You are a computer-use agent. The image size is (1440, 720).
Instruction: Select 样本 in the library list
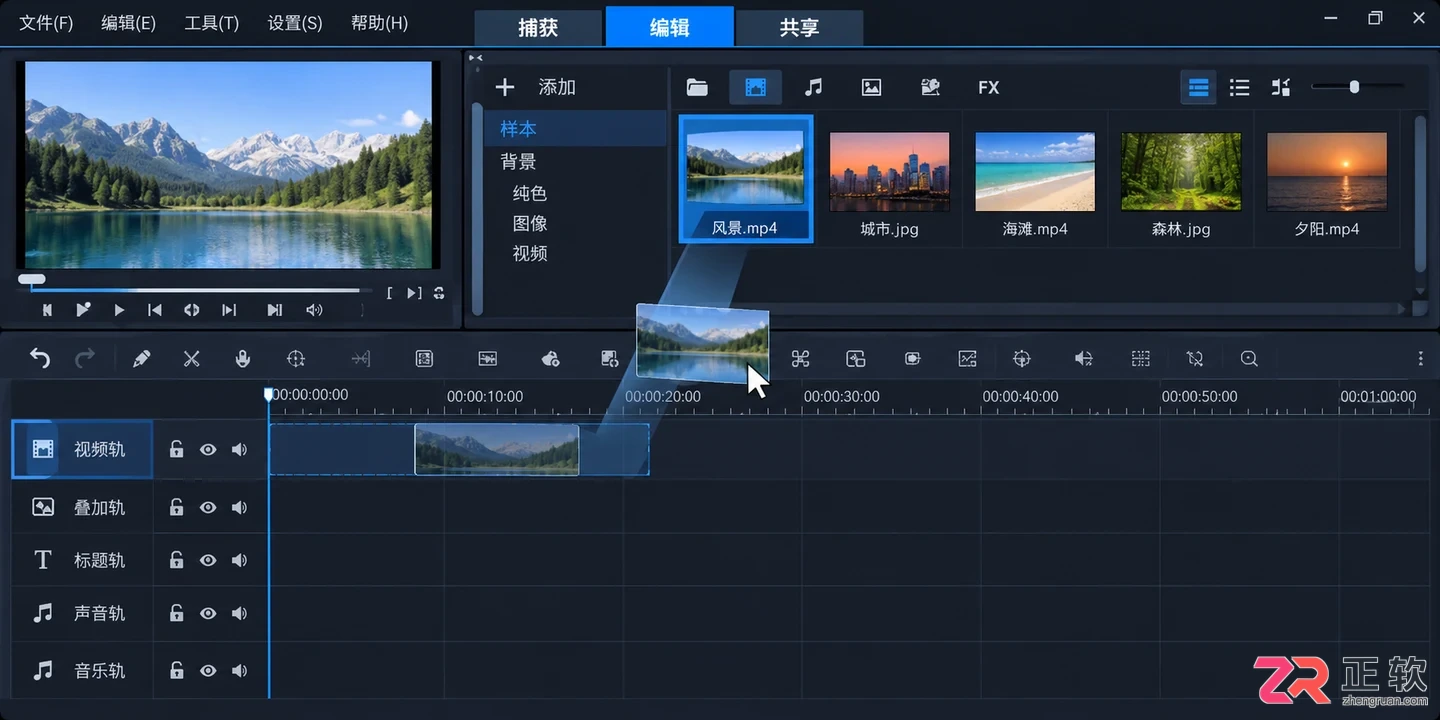pyautogui.click(x=574, y=129)
